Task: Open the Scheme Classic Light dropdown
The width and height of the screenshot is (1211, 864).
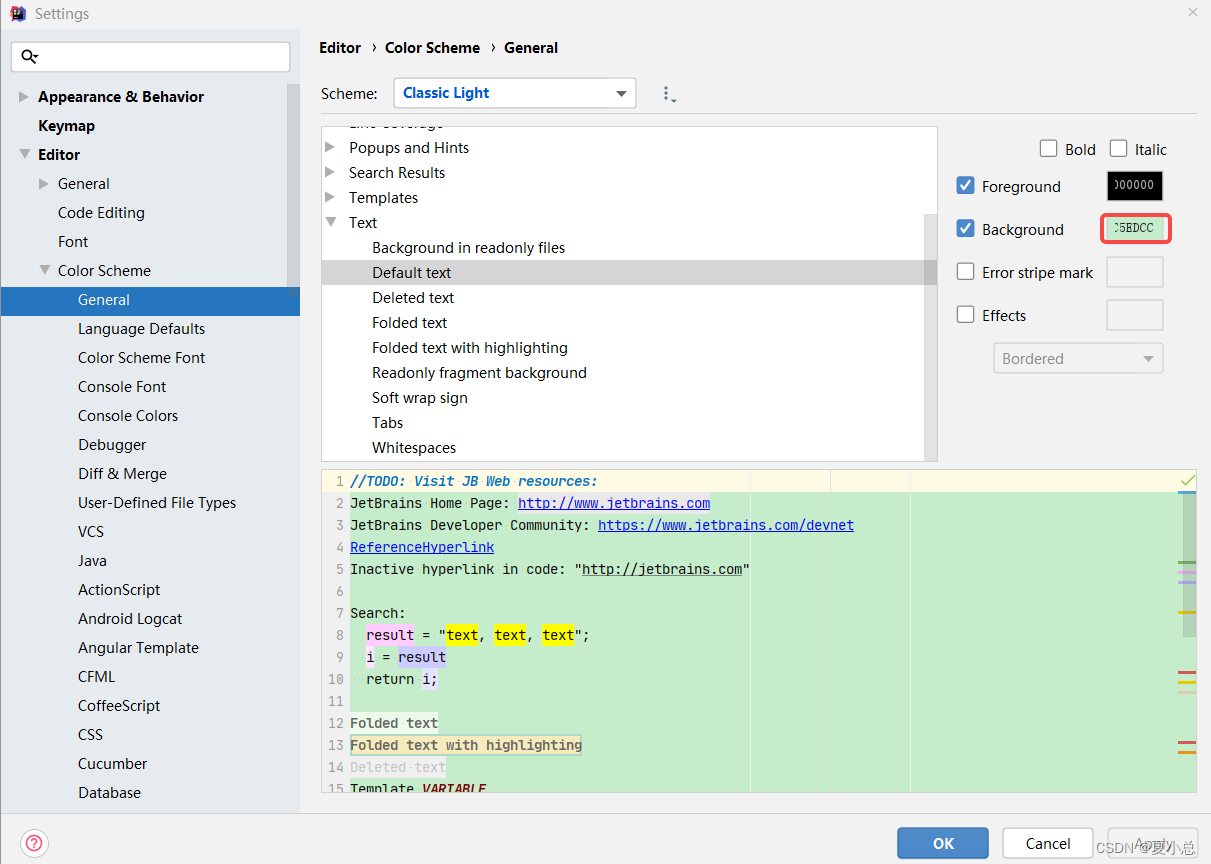Action: coord(515,93)
